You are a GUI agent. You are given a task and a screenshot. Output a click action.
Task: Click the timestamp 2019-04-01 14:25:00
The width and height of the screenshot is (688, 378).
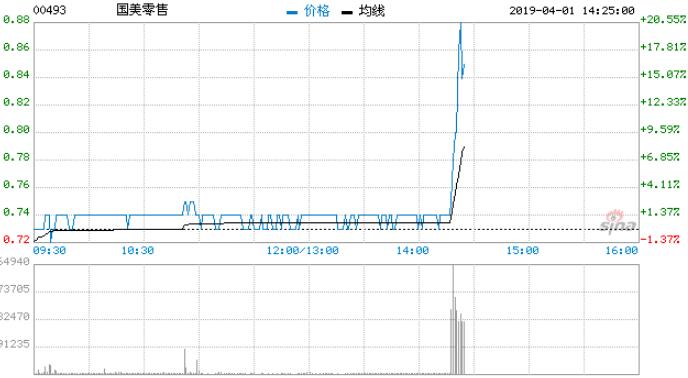click(x=572, y=11)
